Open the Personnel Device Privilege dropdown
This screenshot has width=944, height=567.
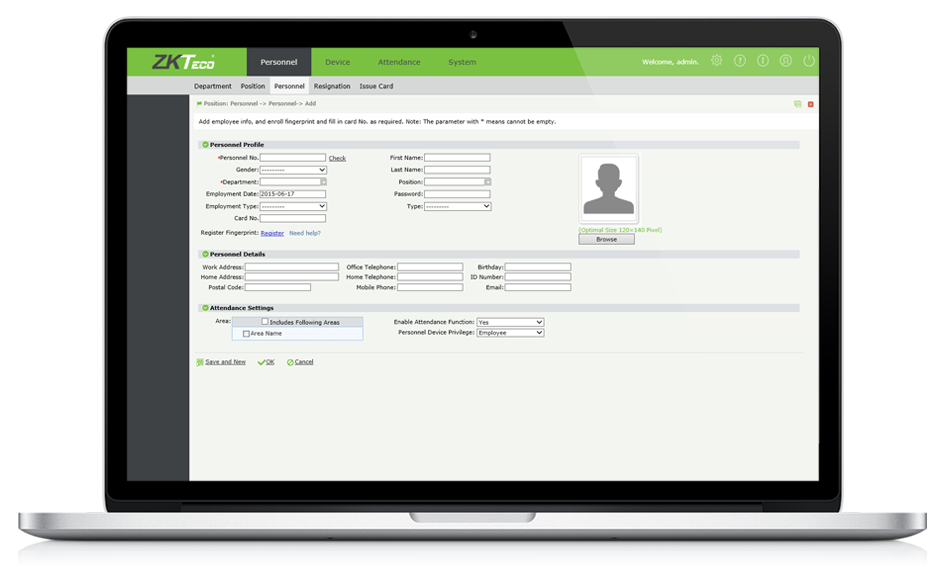(510, 333)
